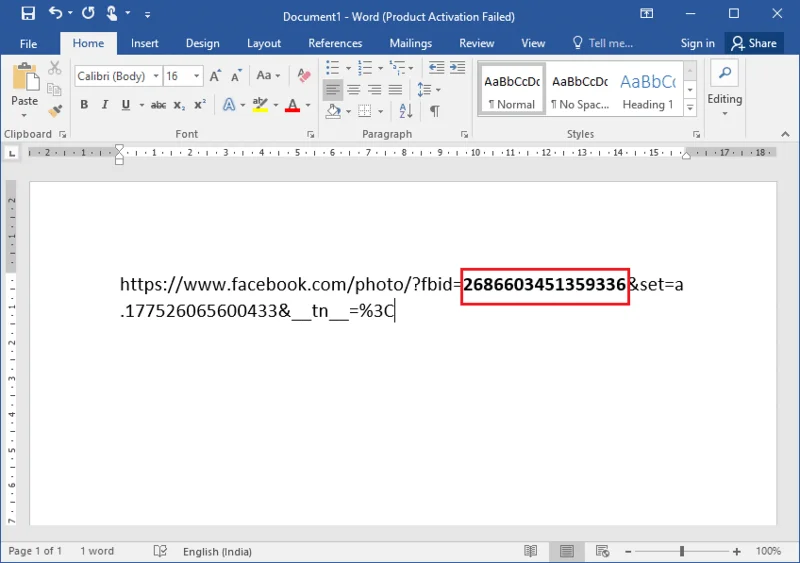Open proofing errors icon in status bar
Image resolution: width=800 pixels, height=563 pixels.
pyautogui.click(x=160, y=551)
